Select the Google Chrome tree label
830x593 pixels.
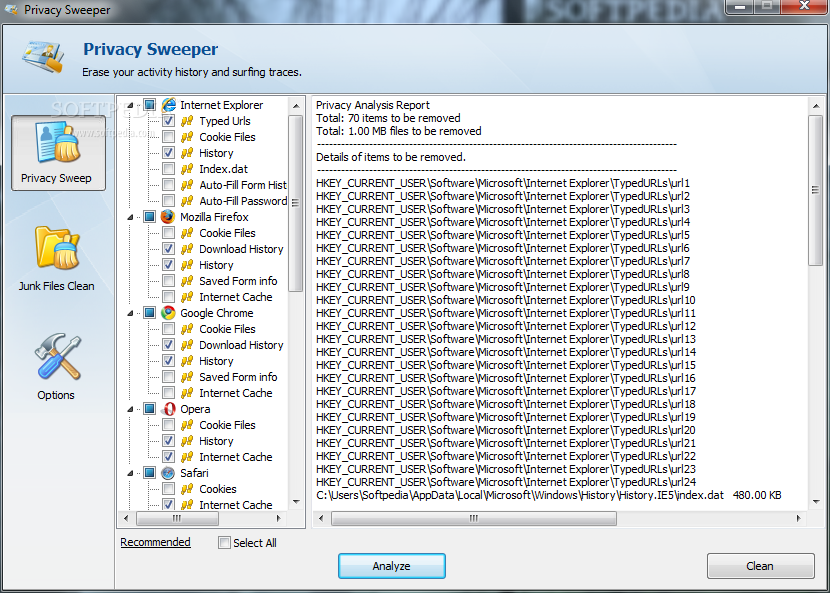click(216, 313)
